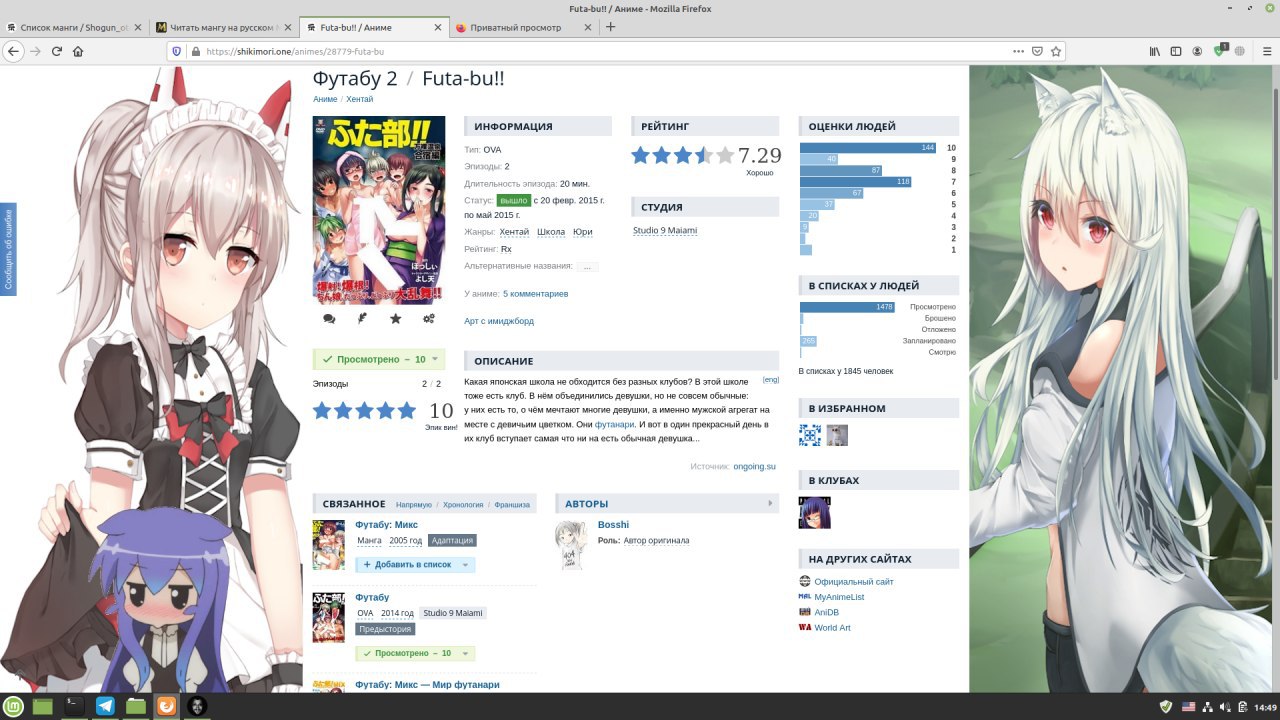This screenshot has width=1280, height=720.
Task: Open the Bosshi author link
Action: tap(613, 525)
